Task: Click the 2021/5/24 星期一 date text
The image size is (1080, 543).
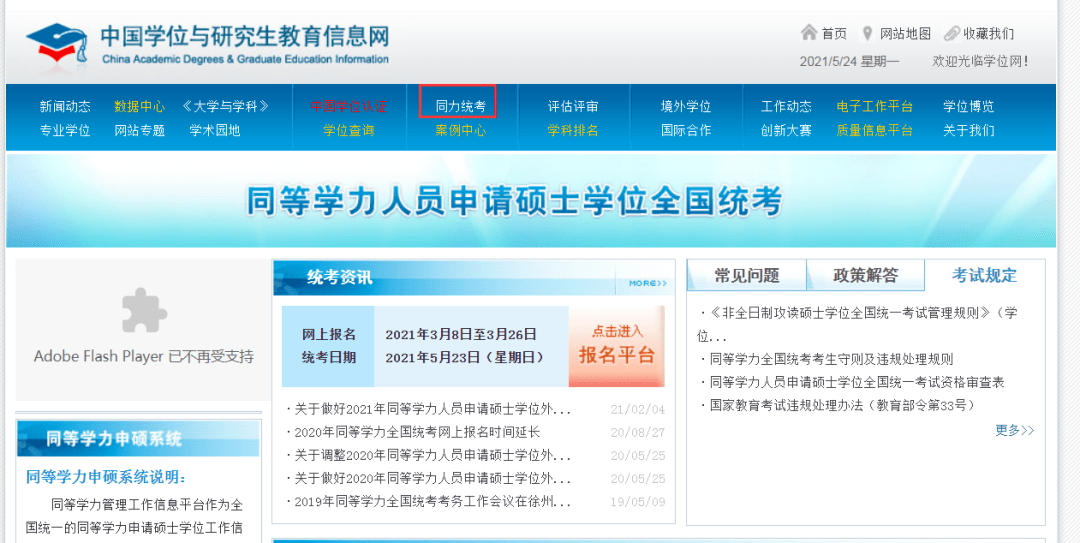Action: pyautogui.click(x=849, y=61)
